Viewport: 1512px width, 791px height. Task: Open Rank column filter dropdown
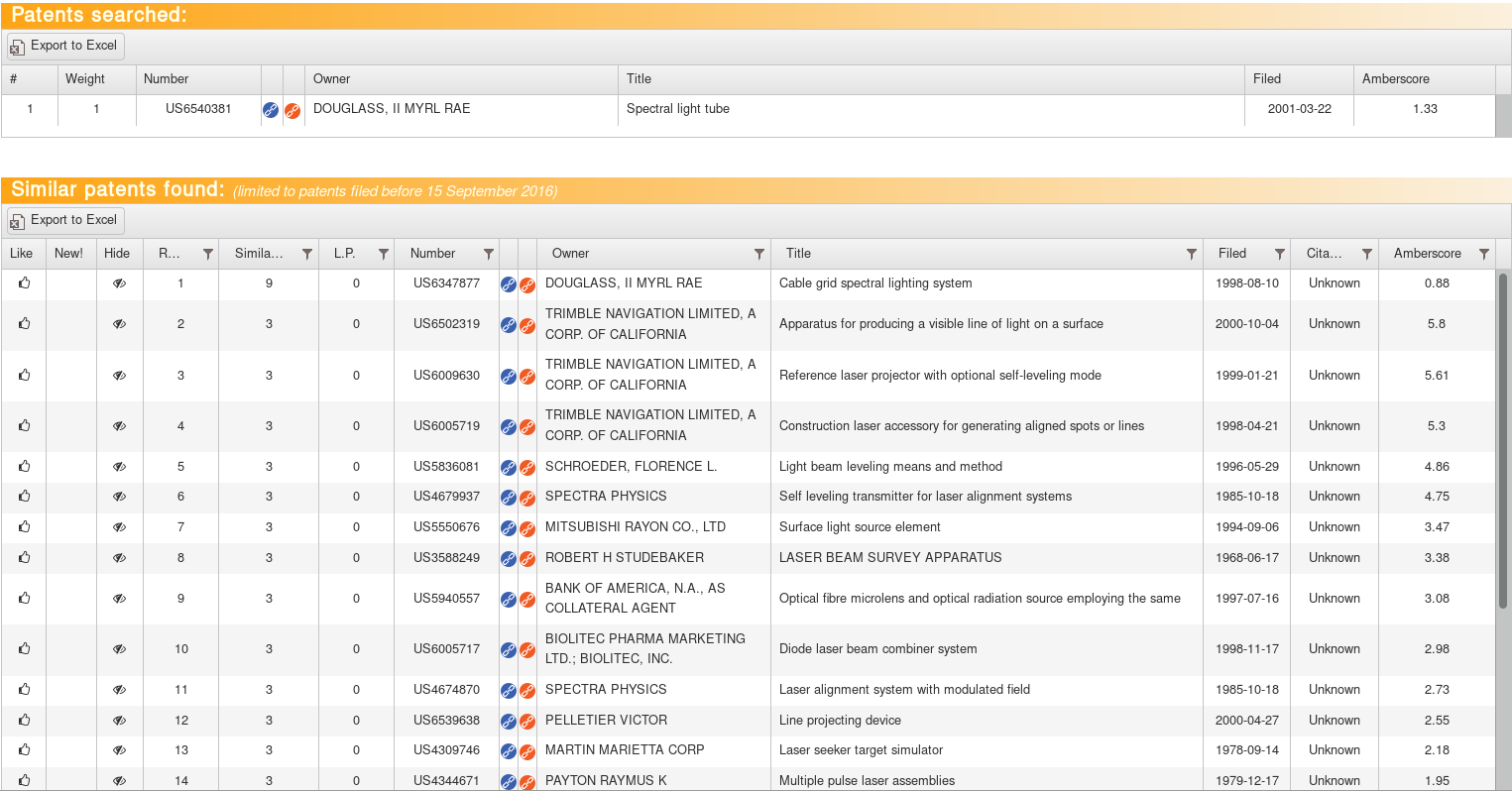point(207,255)
